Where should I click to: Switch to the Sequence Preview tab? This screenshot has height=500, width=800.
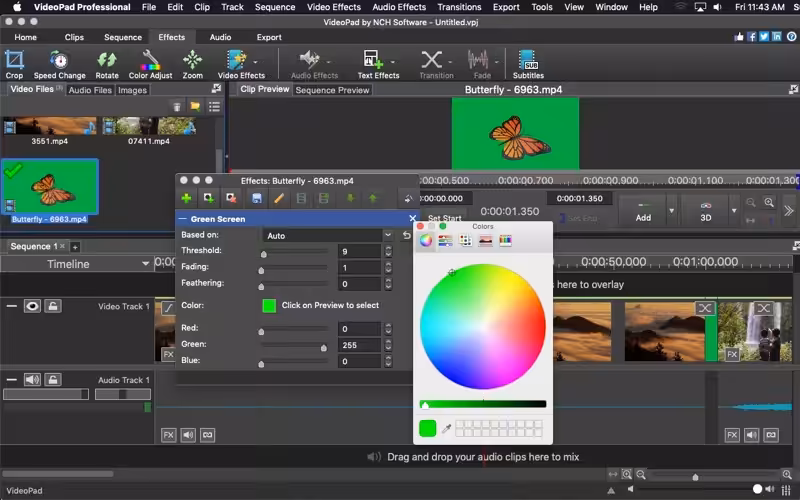click(x=332, y=90)
